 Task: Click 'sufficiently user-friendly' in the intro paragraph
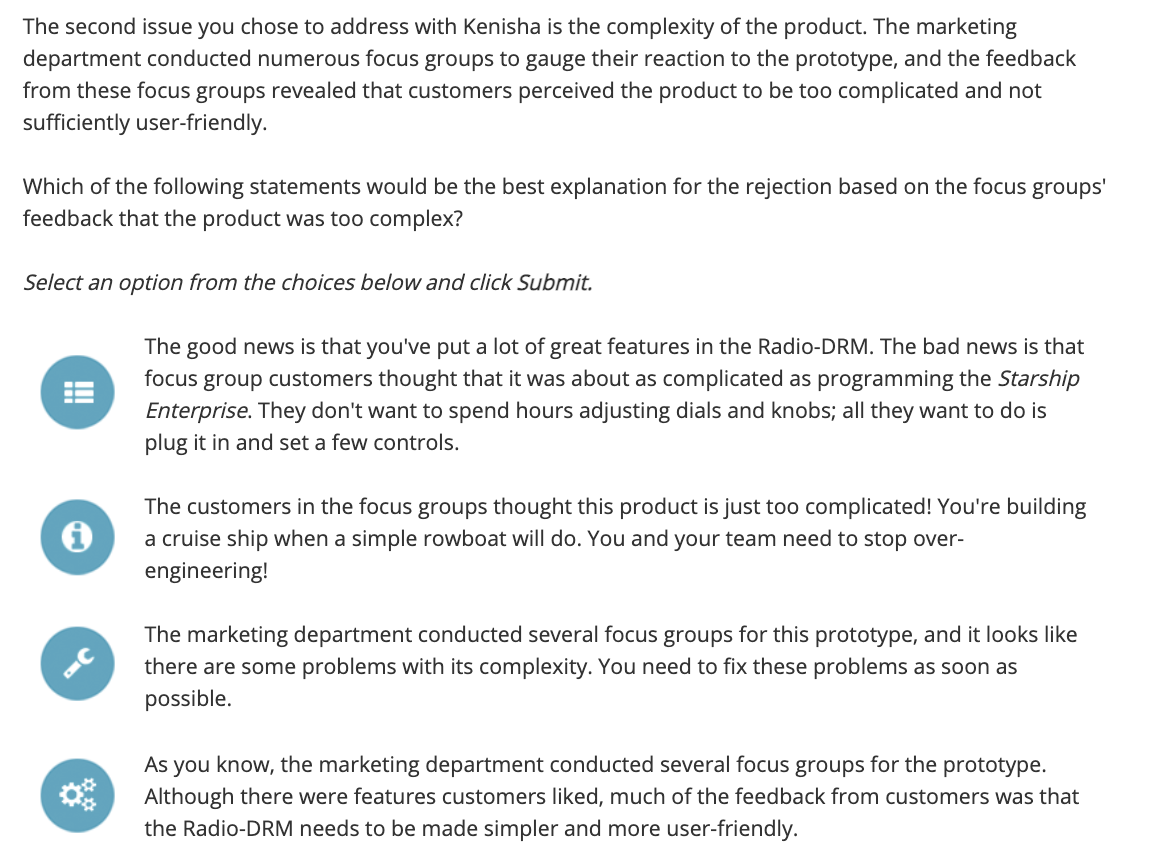[x=145, y=123]
